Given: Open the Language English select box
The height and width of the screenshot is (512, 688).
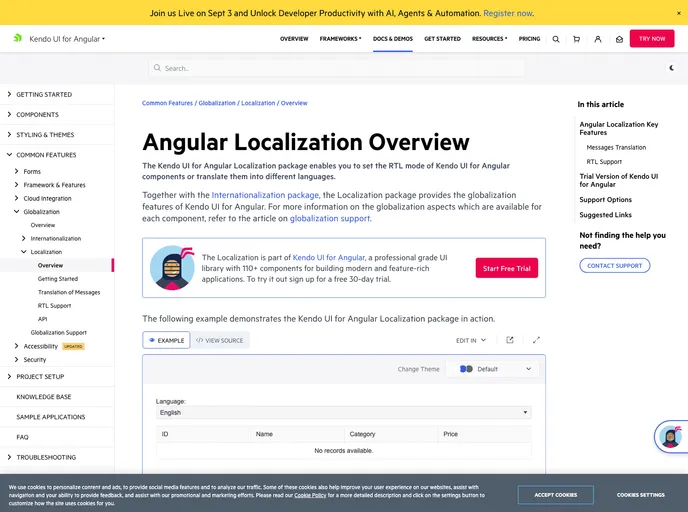Looking at the screenshot, I should (x=344, y=412).
